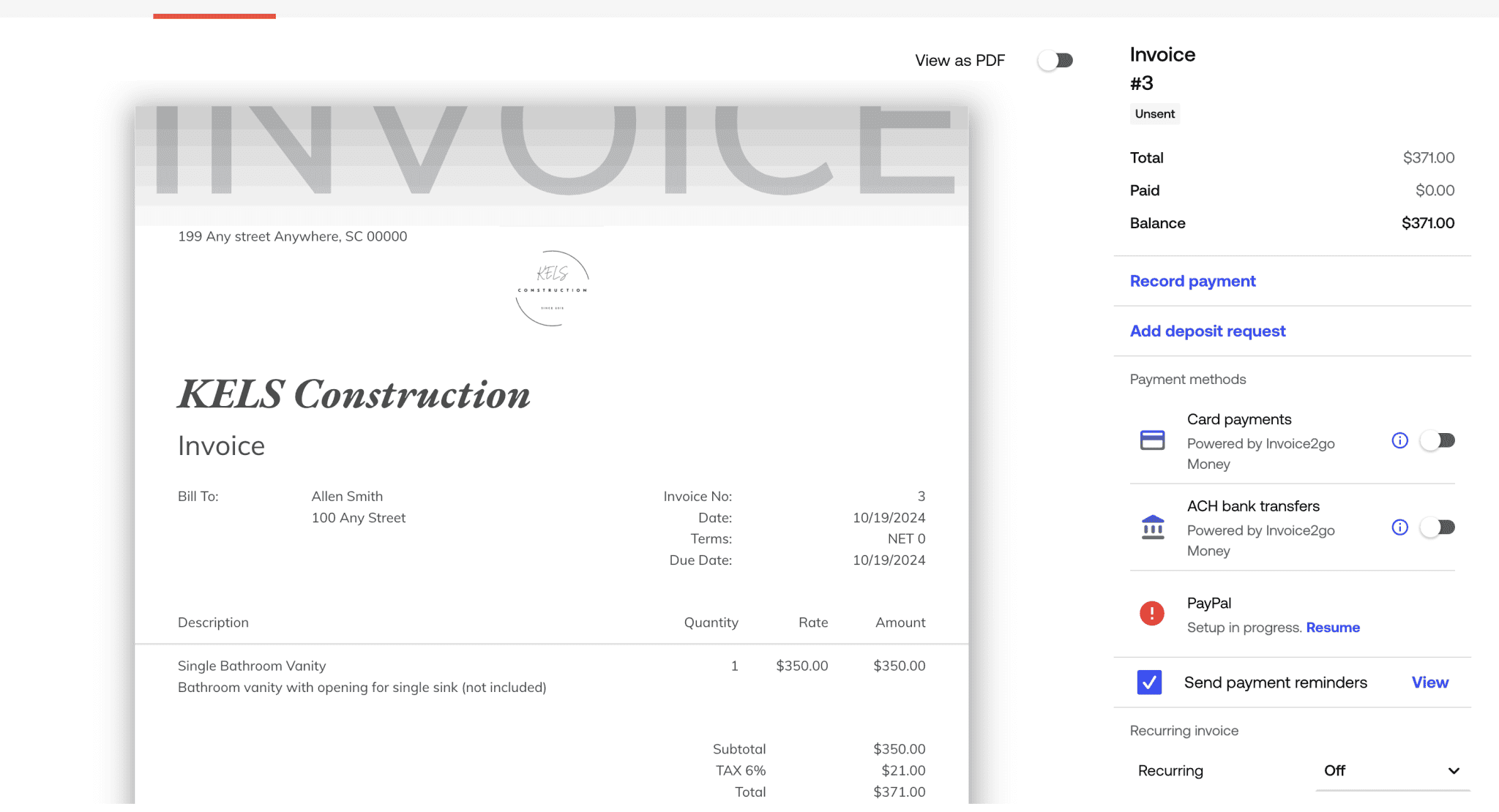Viewport: 1499px width, 812px height.
Task: Open ACH bank transfers info tooltip
Action: (x=1399, y=527)
